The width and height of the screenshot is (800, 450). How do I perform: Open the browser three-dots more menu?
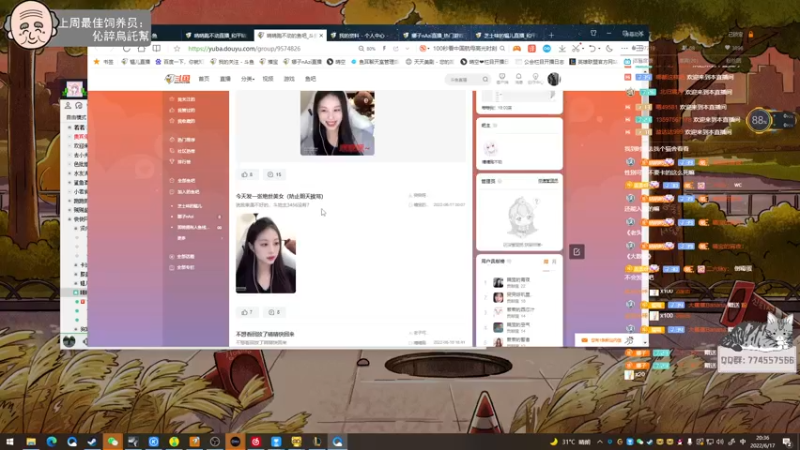click(624, 48)
